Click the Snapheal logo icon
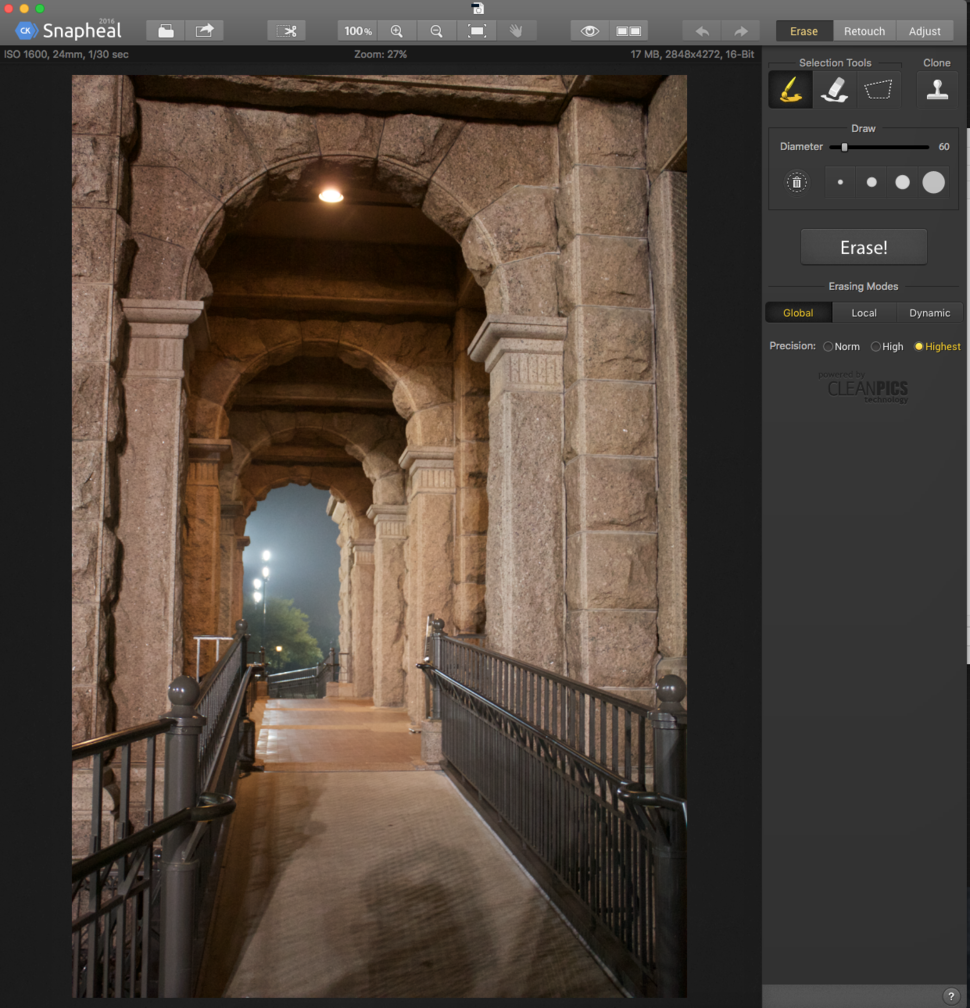The image size is (970, 1008). pos(26,30)
